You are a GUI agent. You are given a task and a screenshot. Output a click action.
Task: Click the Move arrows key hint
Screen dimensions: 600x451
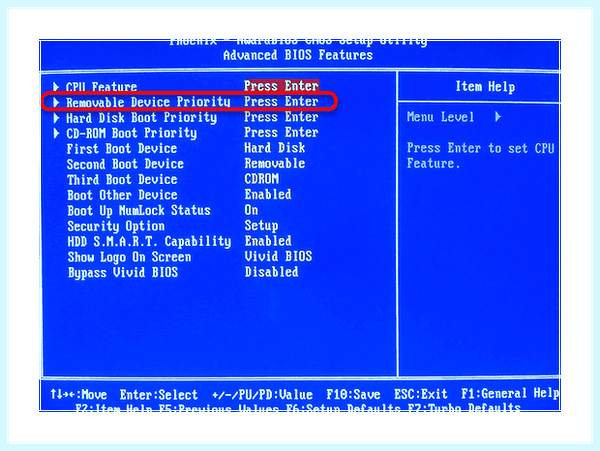click(78, 394)
